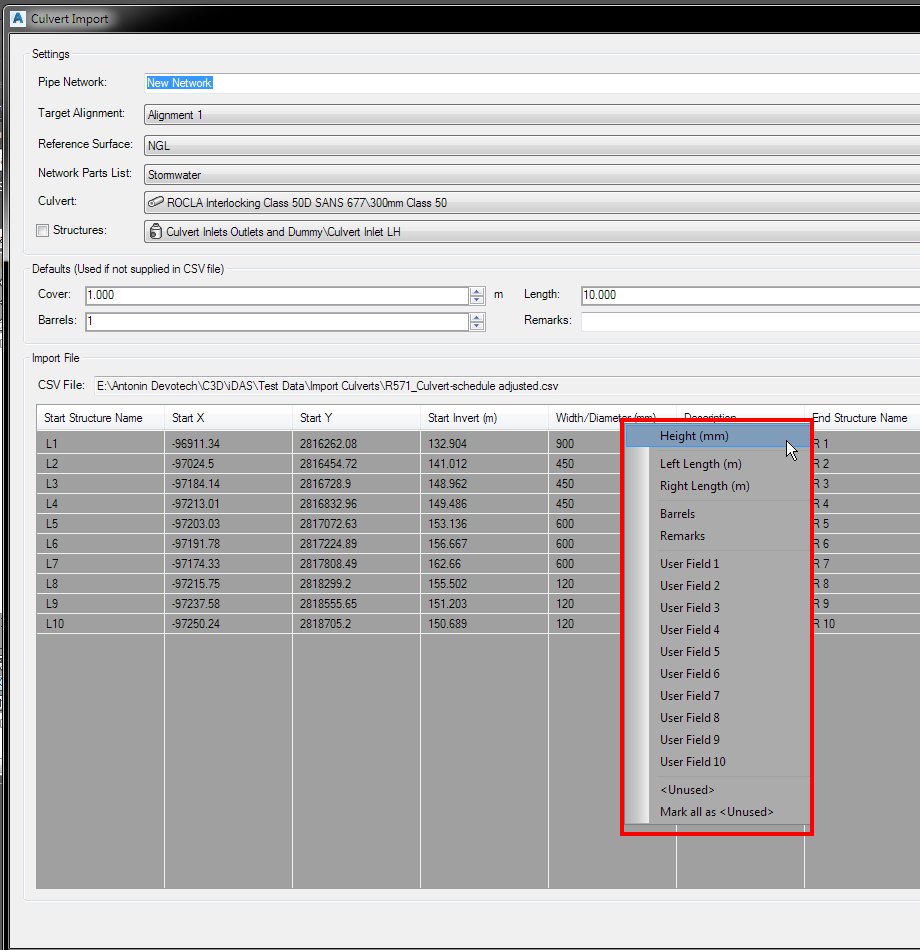Select User Field 4 menu entry
Viewport: 920px width, 950px height.
(x=718, y=629)
